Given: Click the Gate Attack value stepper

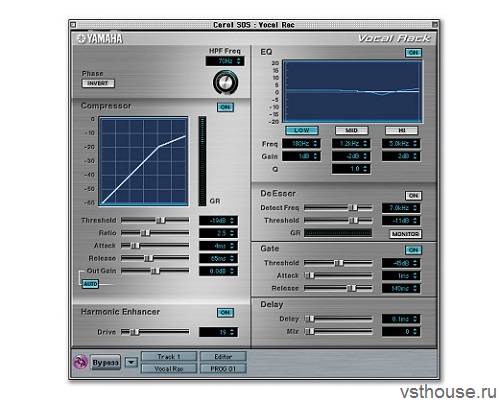Looking at the screenshot, I should (x=401, y=276).
